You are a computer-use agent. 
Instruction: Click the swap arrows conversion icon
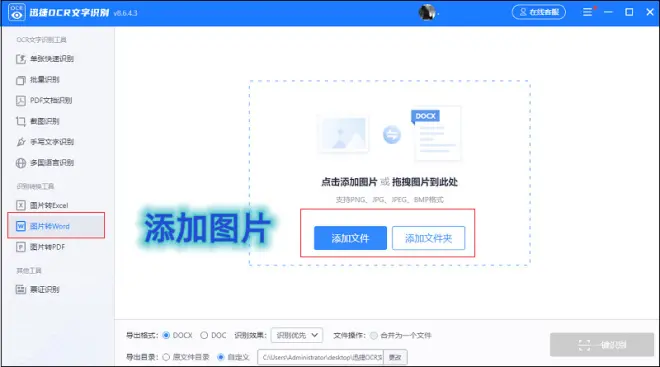click(391, 135)
